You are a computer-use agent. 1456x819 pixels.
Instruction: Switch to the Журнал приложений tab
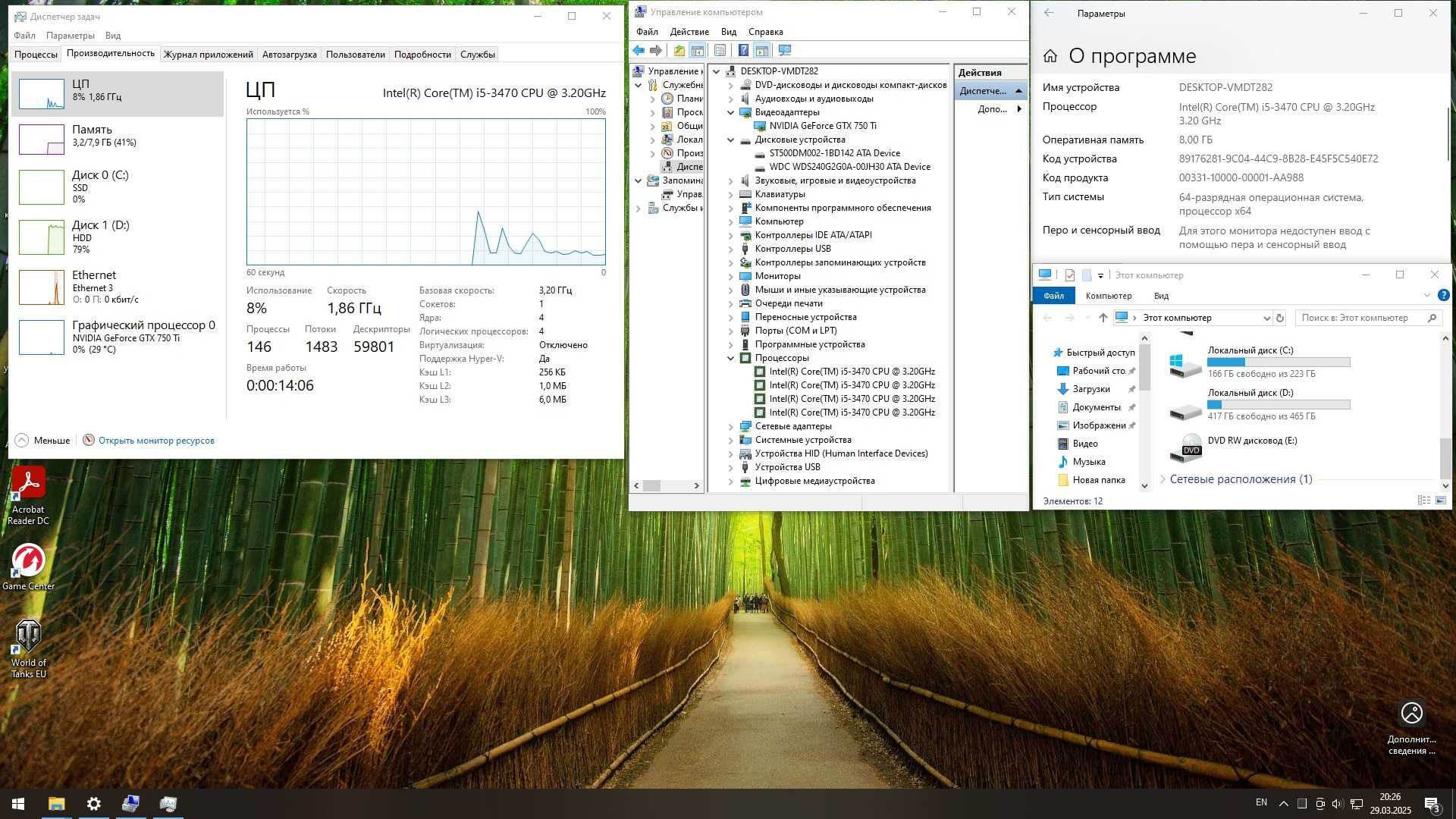tap(209, 54)
